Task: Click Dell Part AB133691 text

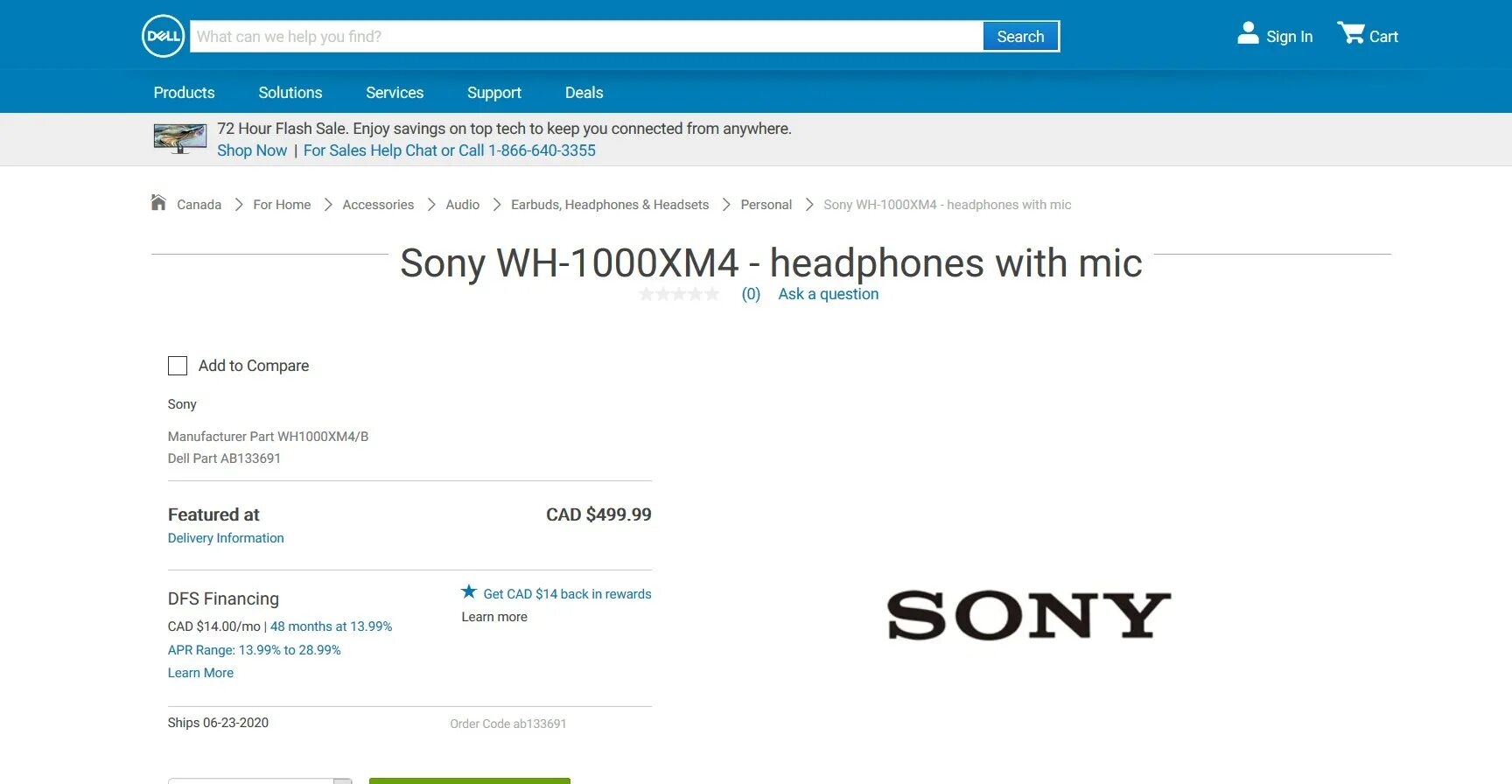Action: point(224,458)
